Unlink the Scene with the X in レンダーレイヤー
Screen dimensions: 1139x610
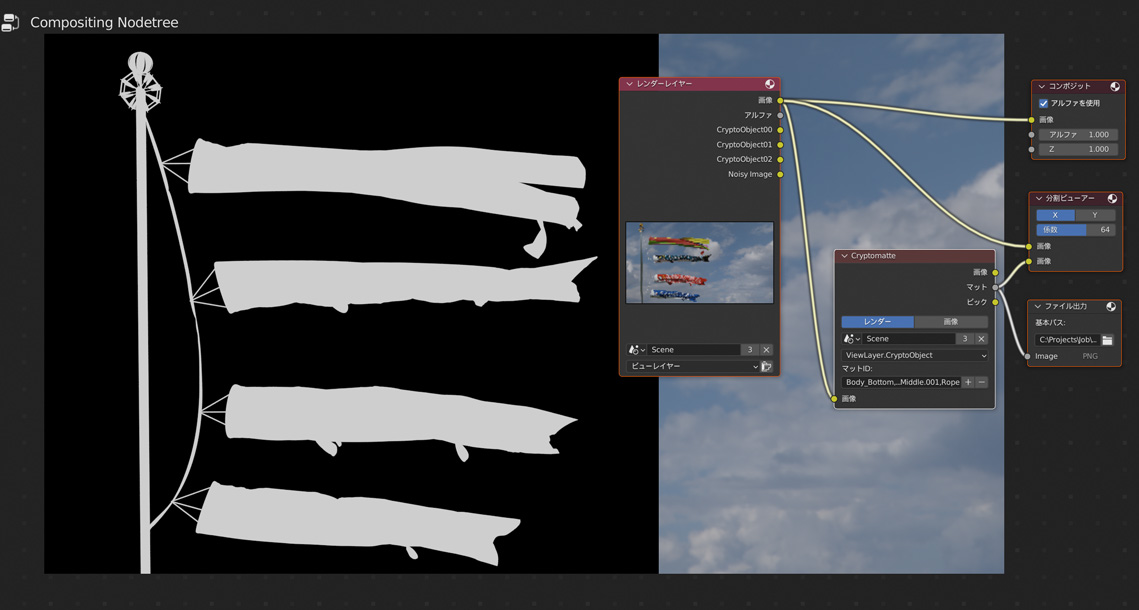[x=766, y=349]
